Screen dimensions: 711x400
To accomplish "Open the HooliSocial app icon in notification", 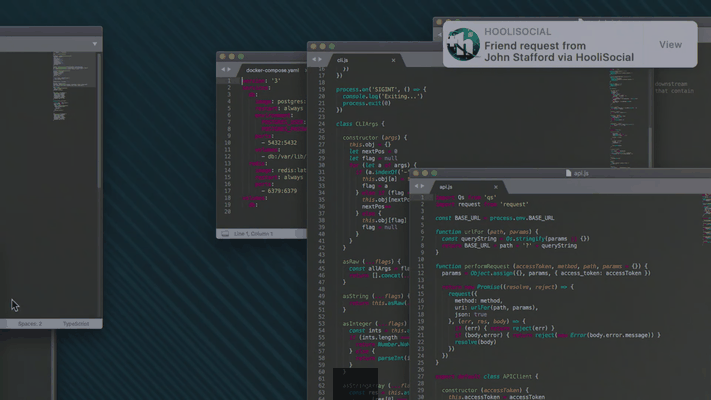I will (x=463, y=44).
